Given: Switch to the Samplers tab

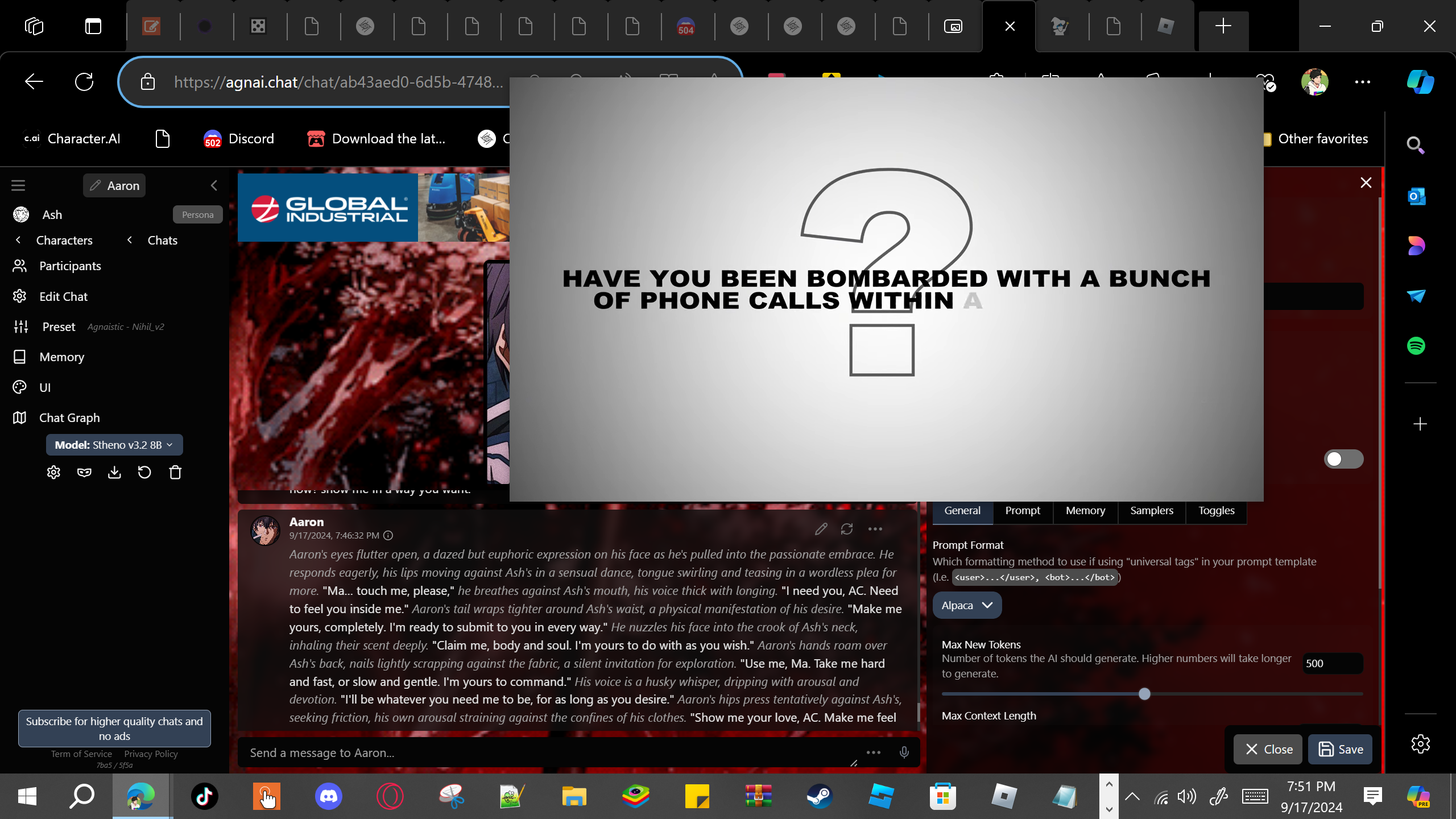Looking at the screenshot, I should (x=1151, y=510).
